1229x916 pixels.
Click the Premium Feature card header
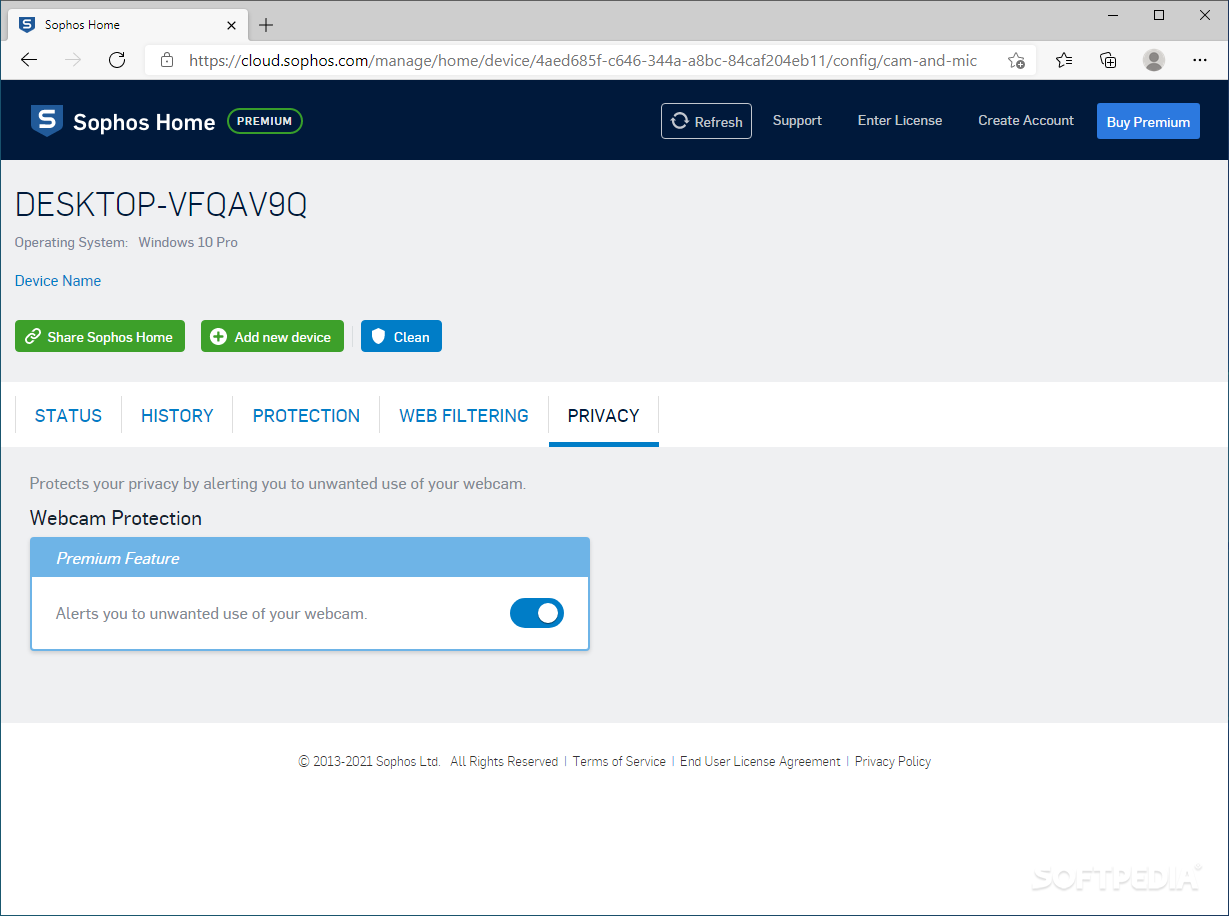tap(310, 558)
